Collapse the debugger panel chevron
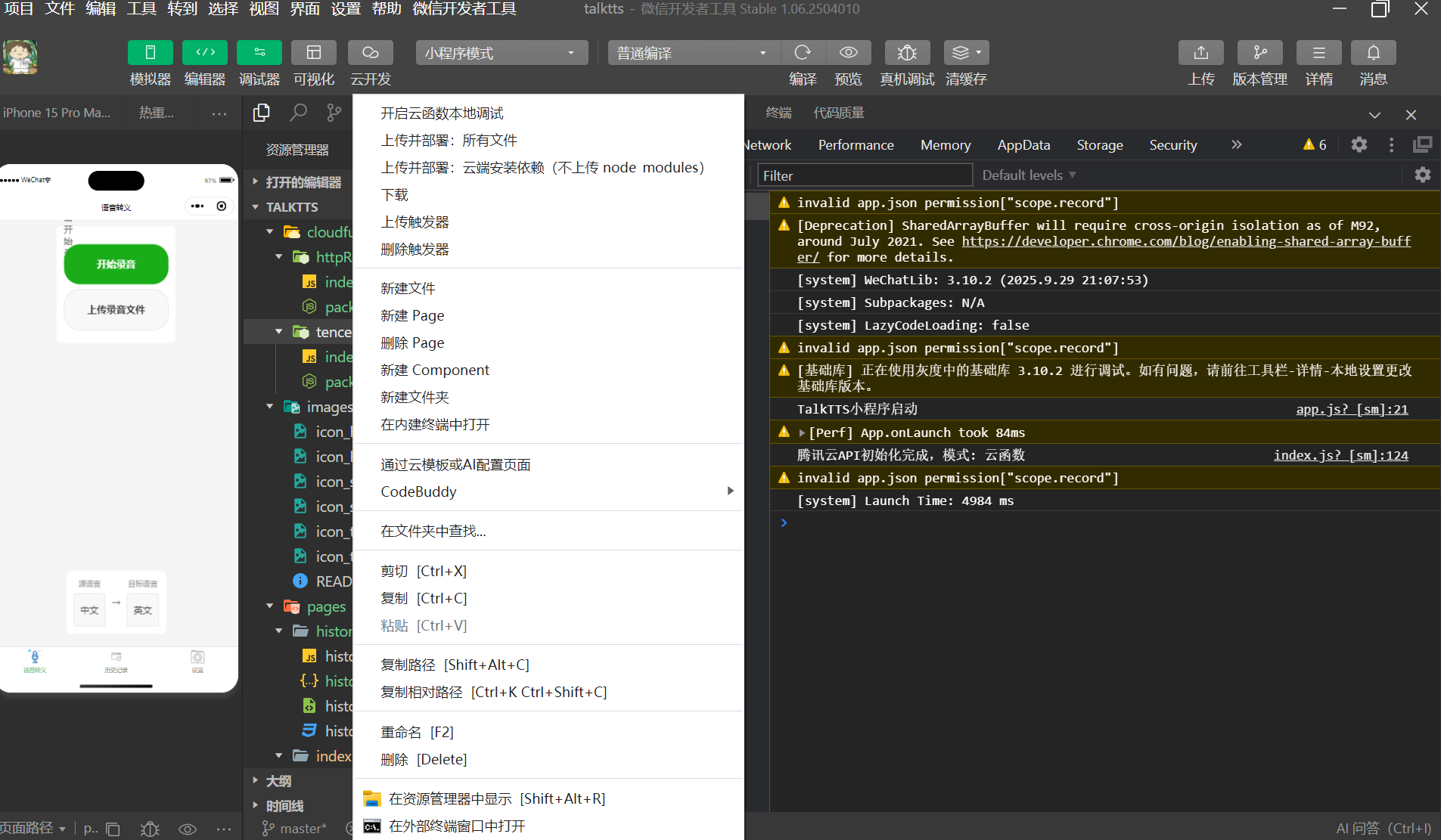 [x=1374, y=115]
